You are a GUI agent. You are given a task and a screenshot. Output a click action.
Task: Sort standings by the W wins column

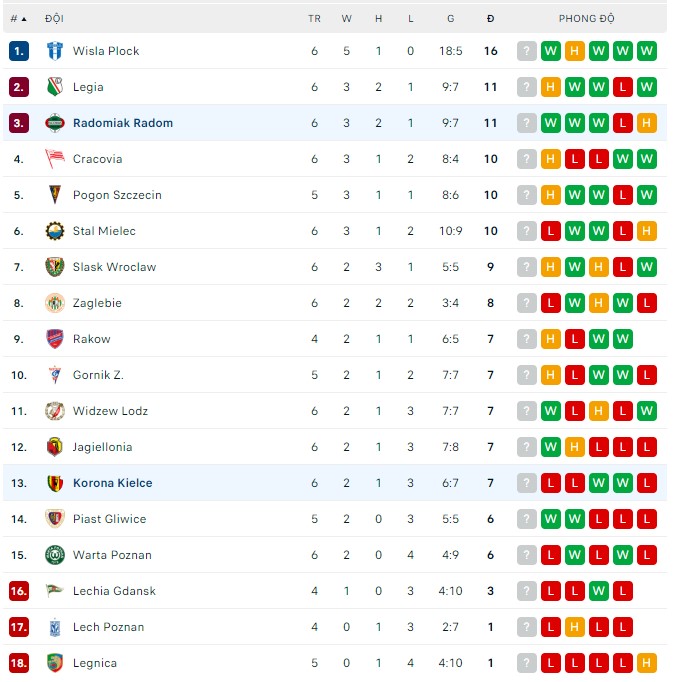[346, 19]
